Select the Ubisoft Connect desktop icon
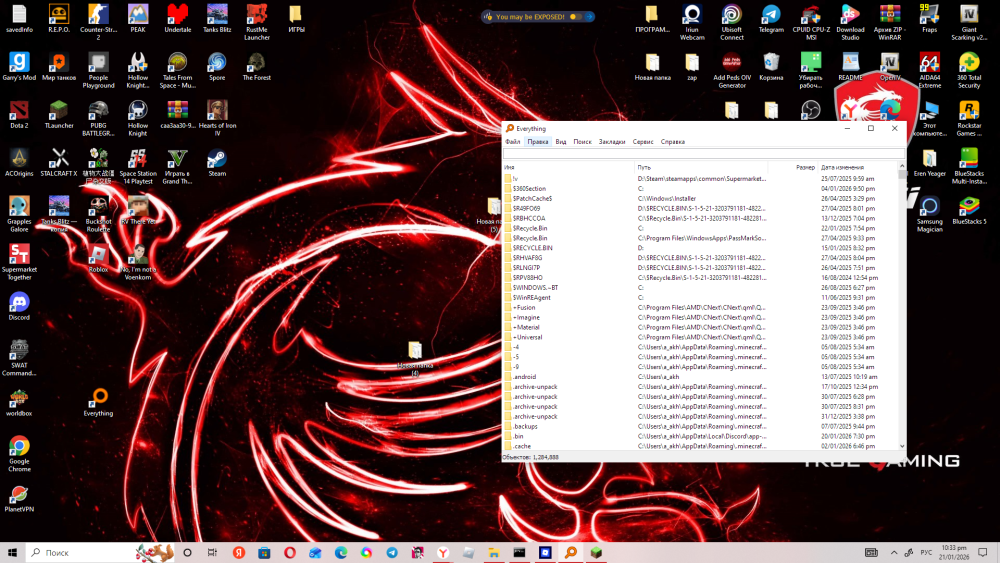 click(x=732, y=23)
